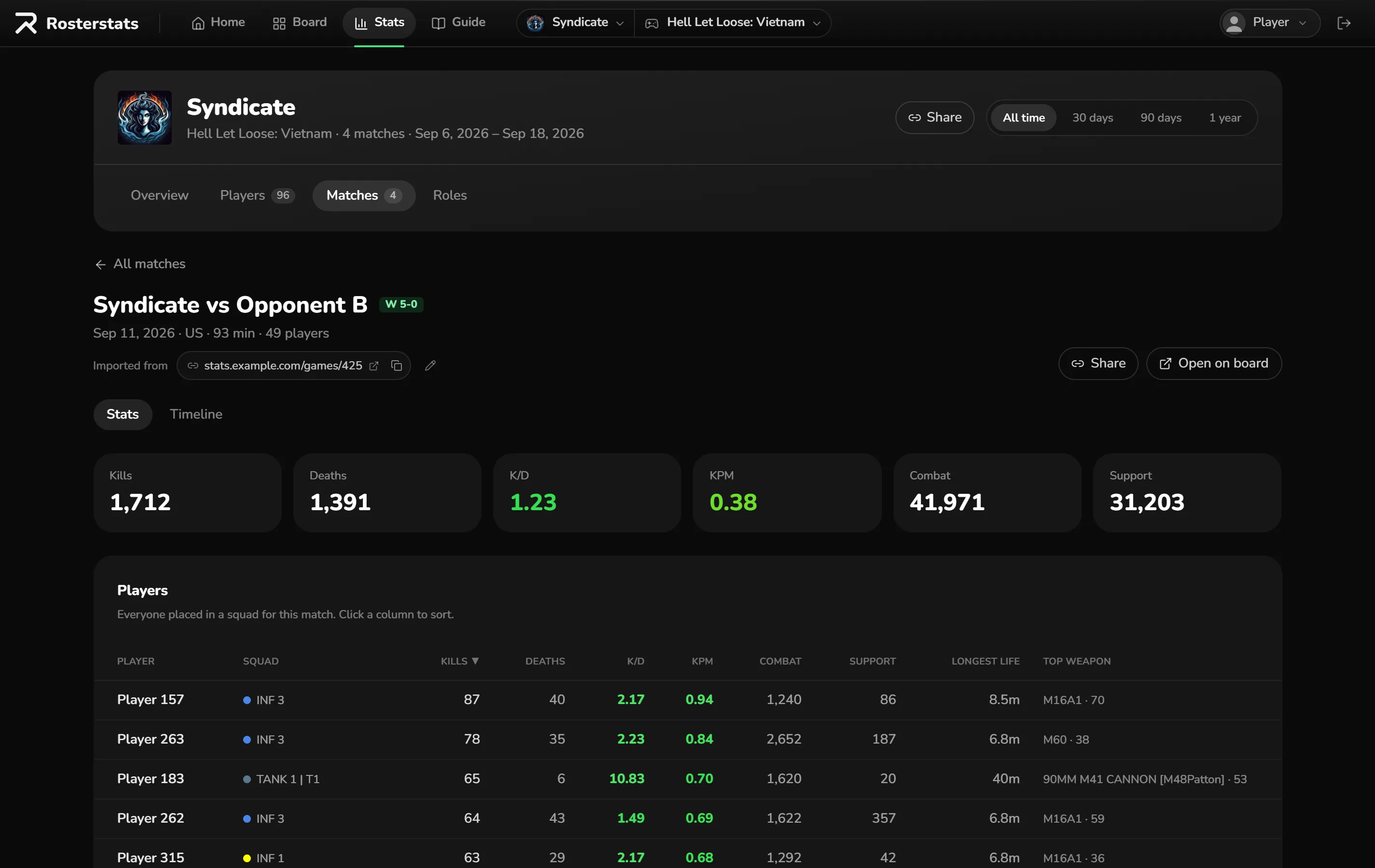The height and width of the screenshot is (868, 1375).
Task: Sort table by Deaths column
Action: [545, 661]
